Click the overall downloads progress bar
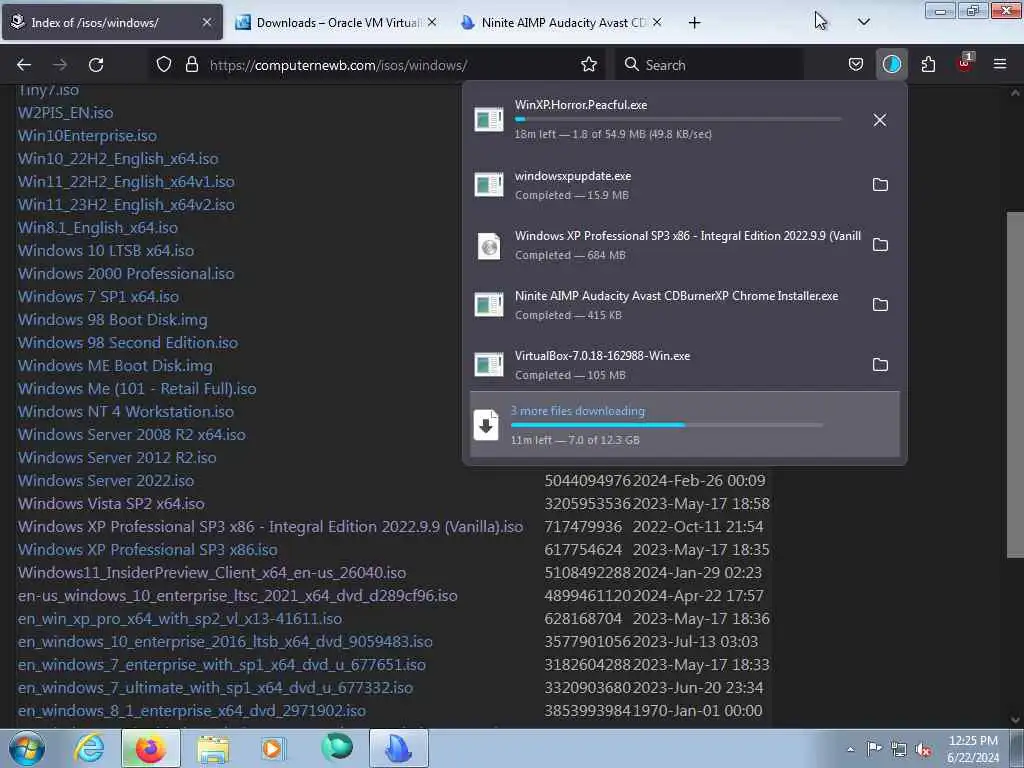Viewport: 1024px width, 768px height. (667, 425)
